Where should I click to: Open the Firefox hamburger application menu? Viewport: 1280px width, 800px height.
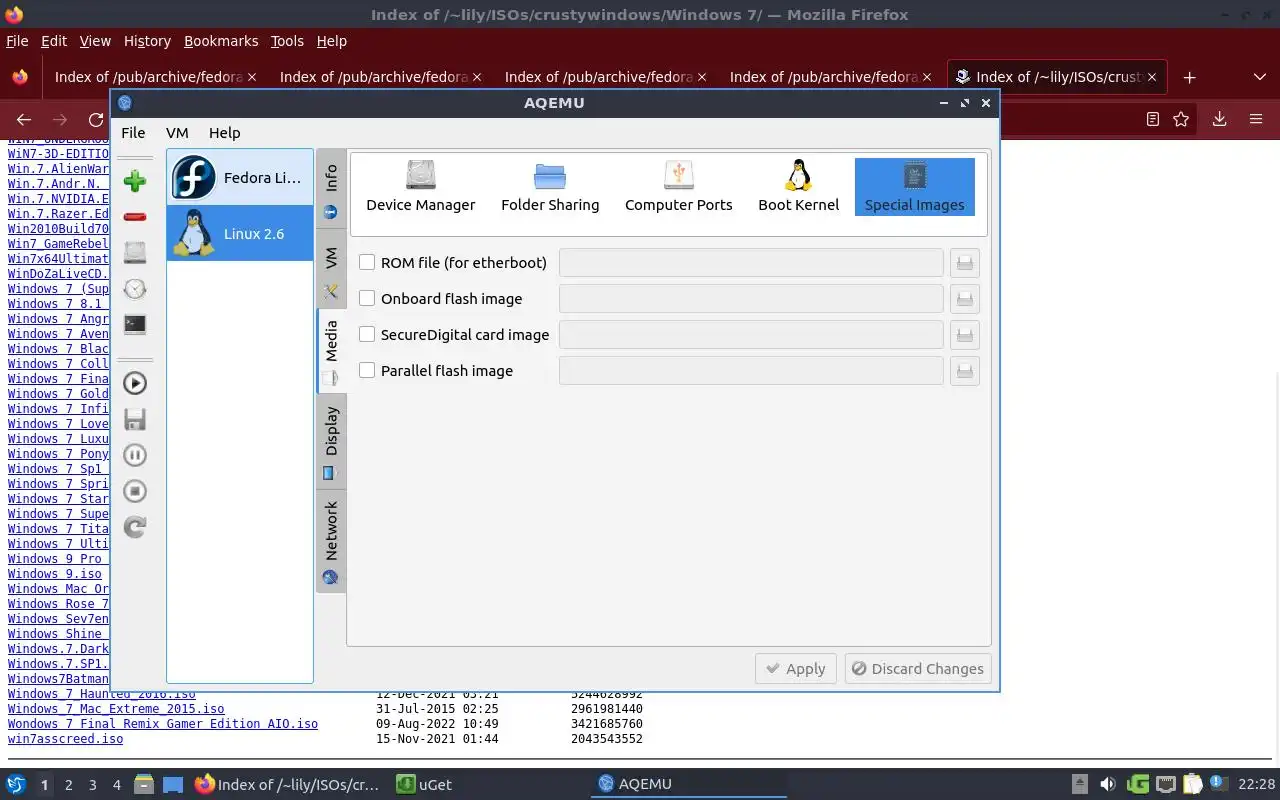[x=1256, y=119]
